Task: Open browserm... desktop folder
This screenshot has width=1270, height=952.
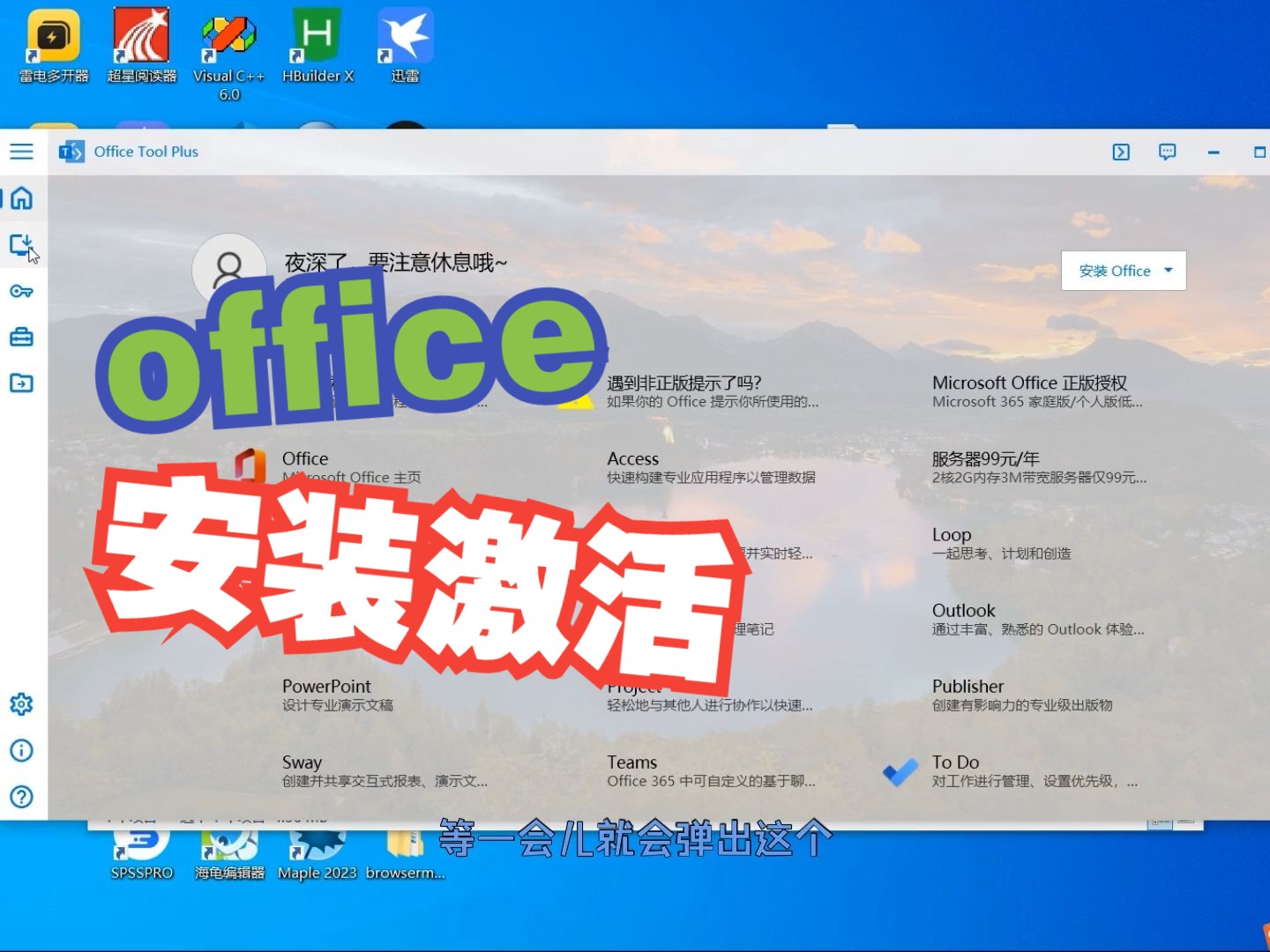Action: tap(406, 853)
